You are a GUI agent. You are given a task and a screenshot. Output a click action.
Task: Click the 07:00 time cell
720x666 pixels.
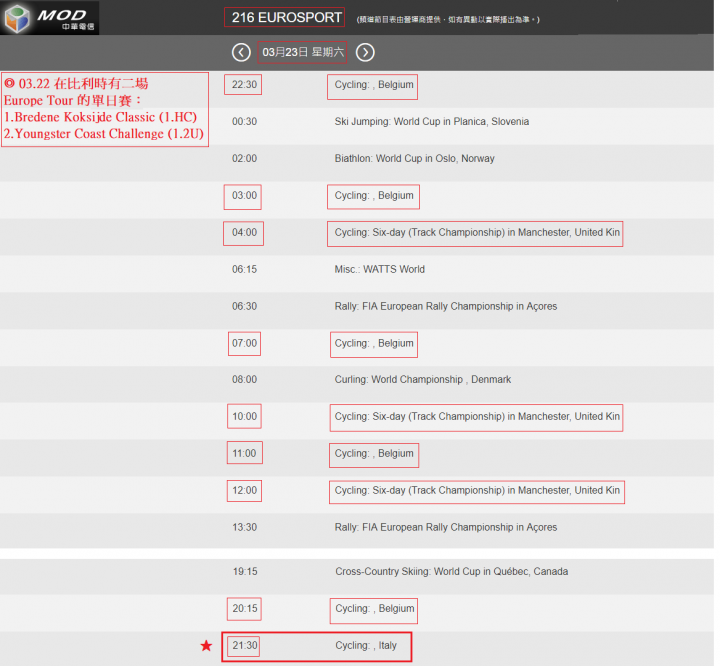pyautogui.click(x=244, y=343)
